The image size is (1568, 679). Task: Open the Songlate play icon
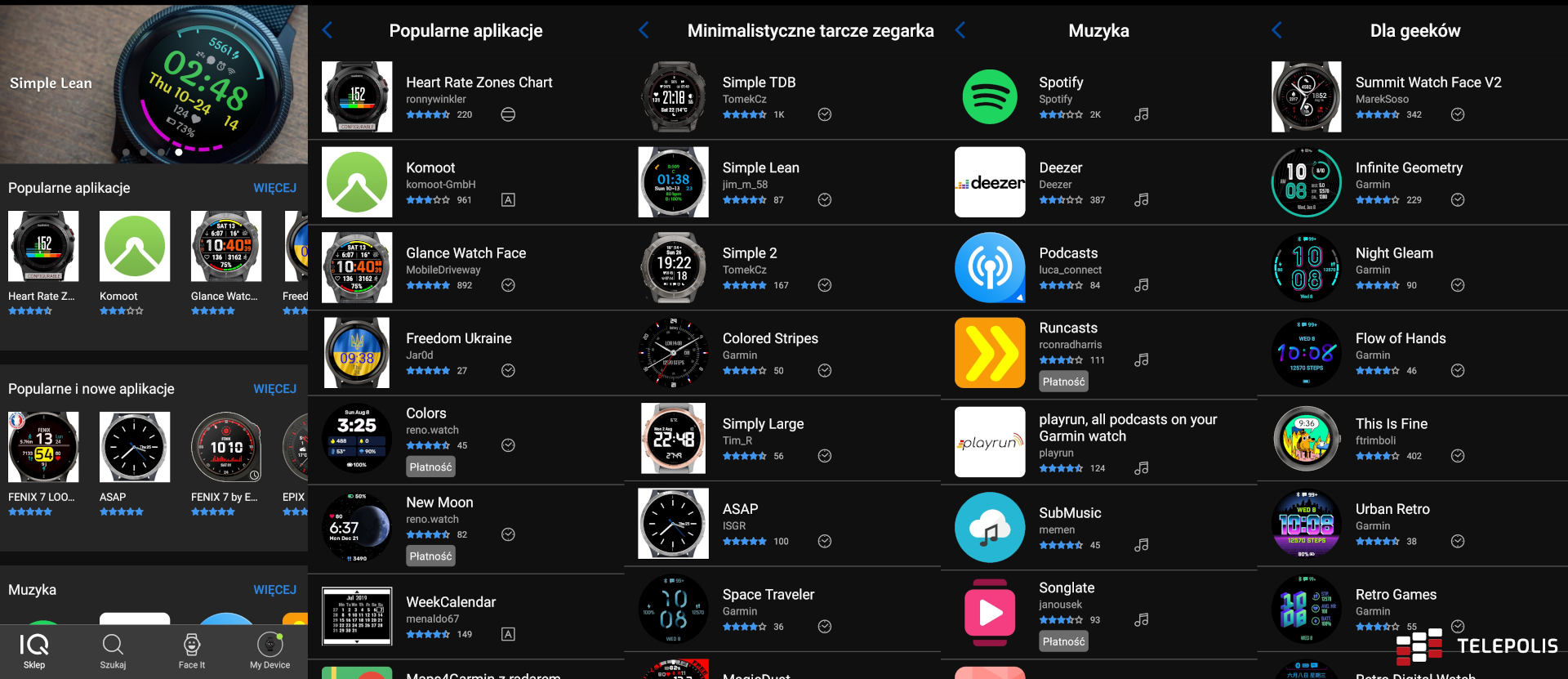pyautogui.click(x=990, y=613)
